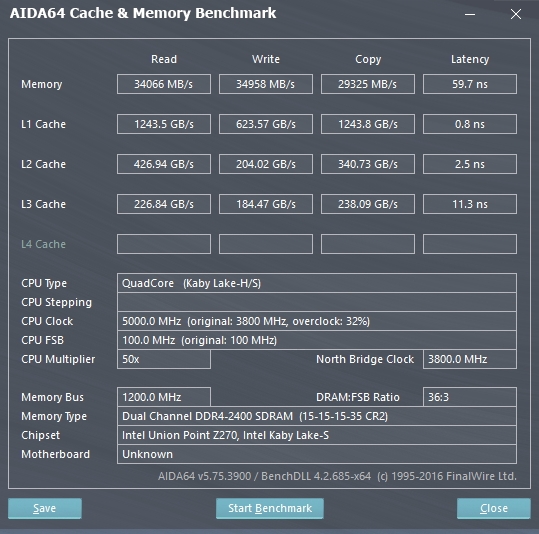
Task: Click the Save button
Action: [x=45, y=508]
